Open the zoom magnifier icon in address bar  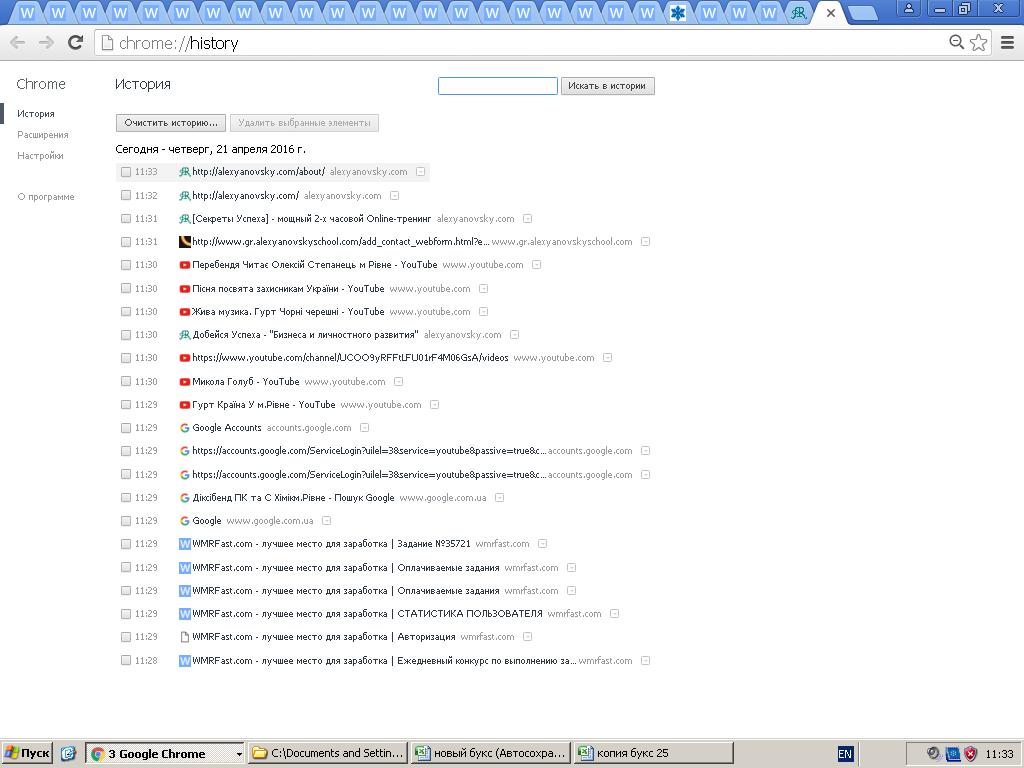[956, 42]
